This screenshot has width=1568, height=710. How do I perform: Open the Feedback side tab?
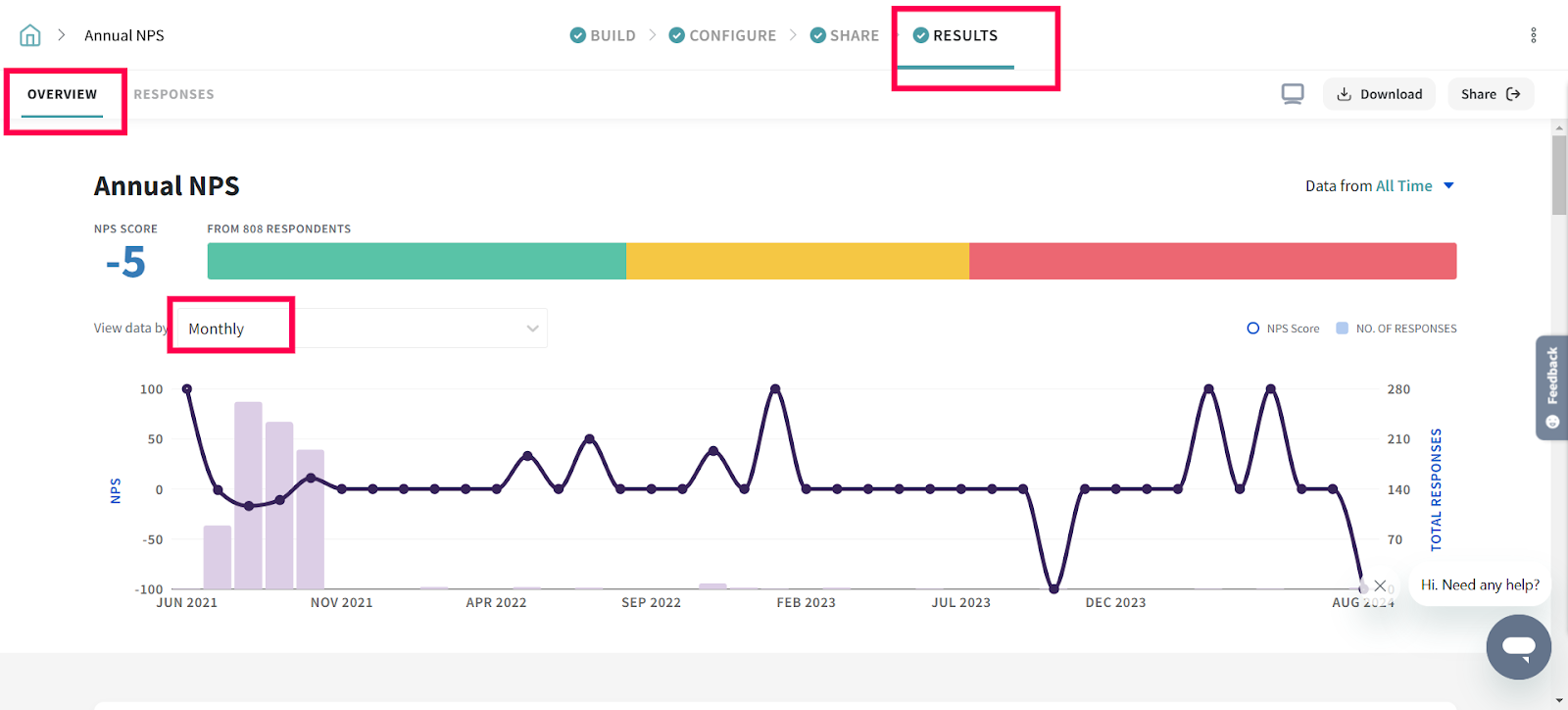(1551, 387)
